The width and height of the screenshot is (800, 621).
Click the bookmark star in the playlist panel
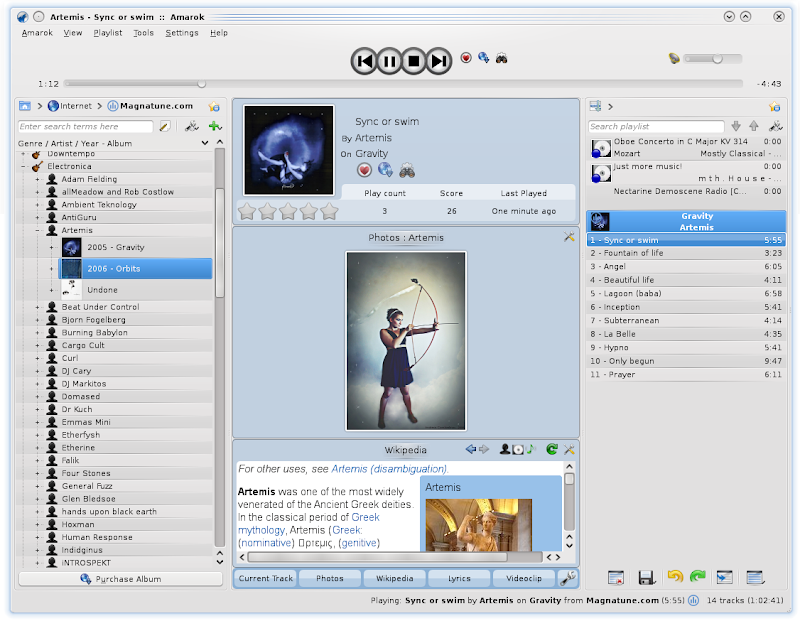(775, 106)
